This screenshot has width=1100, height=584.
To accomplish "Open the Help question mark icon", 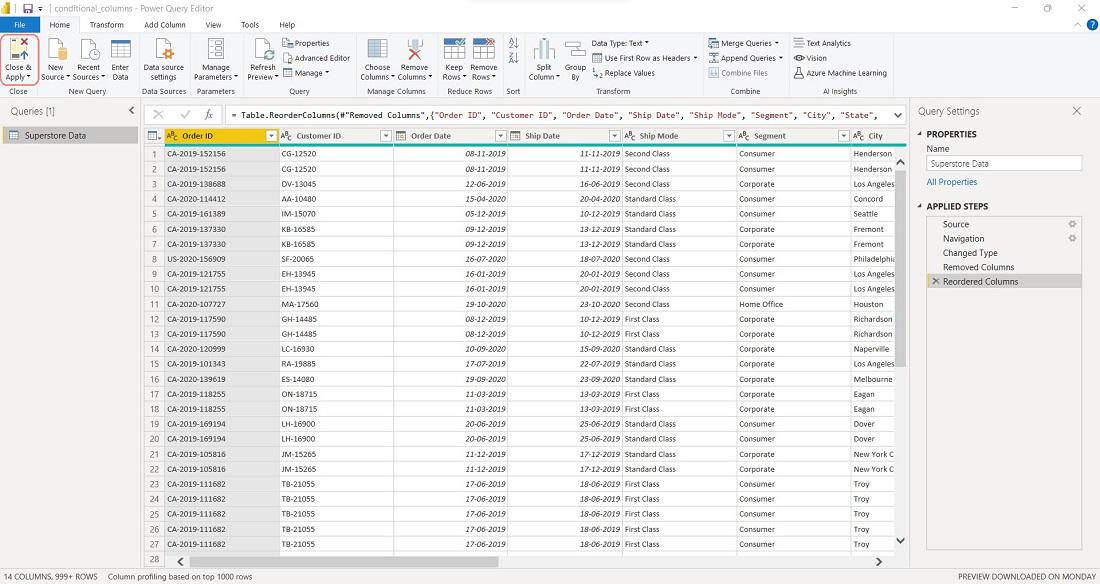I will (1092, 25).
